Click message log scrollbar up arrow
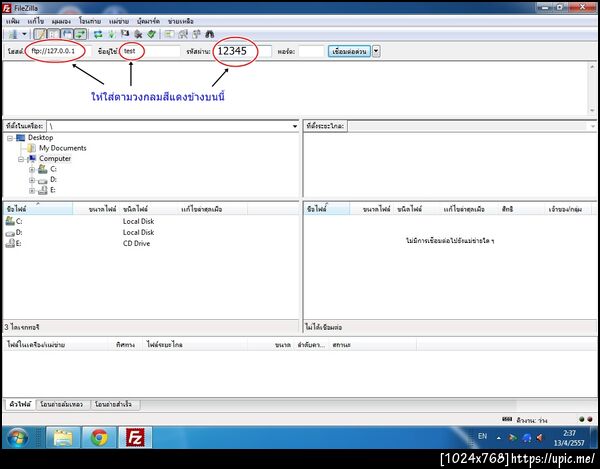 pos(592,67)
